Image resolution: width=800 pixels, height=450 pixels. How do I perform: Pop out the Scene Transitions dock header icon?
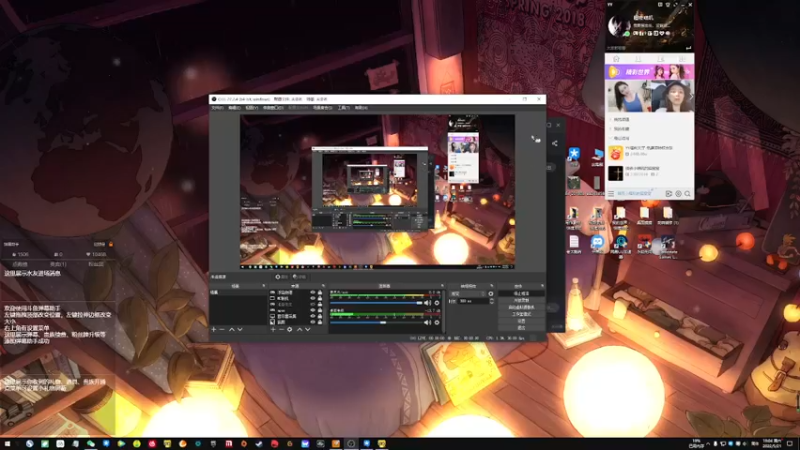pyautogui.click(x=492, y=286)
